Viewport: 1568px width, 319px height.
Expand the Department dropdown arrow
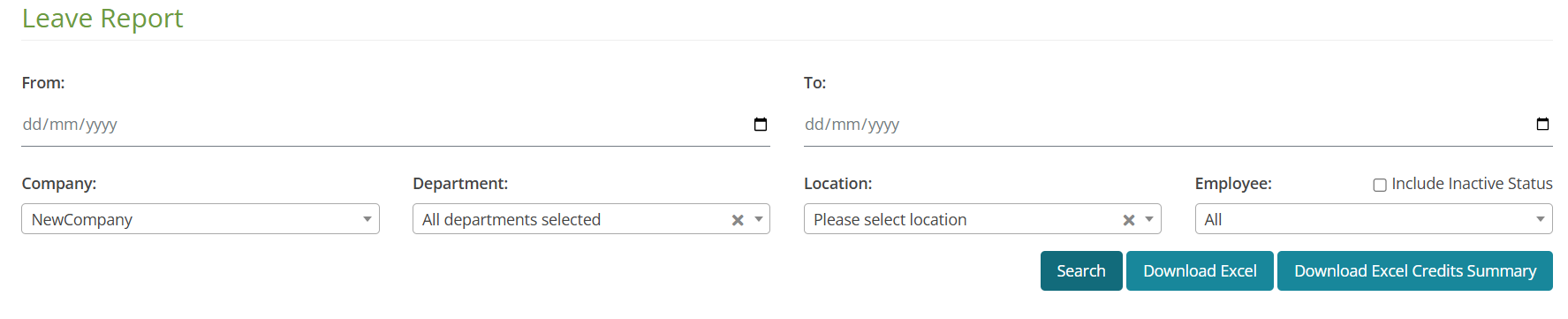coord(759,219)
